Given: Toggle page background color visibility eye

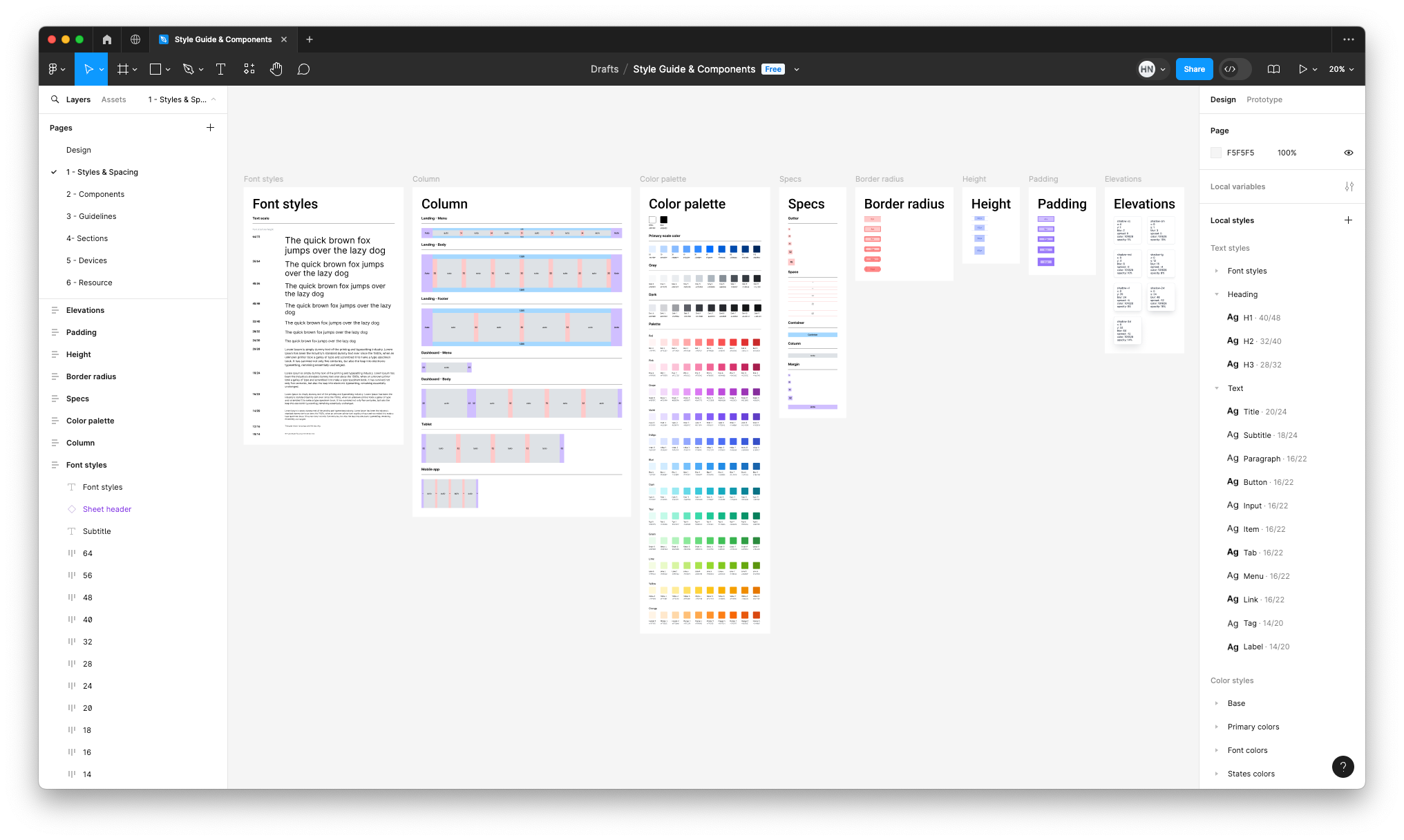Looking at the screenshot, I should [1348, 153].
